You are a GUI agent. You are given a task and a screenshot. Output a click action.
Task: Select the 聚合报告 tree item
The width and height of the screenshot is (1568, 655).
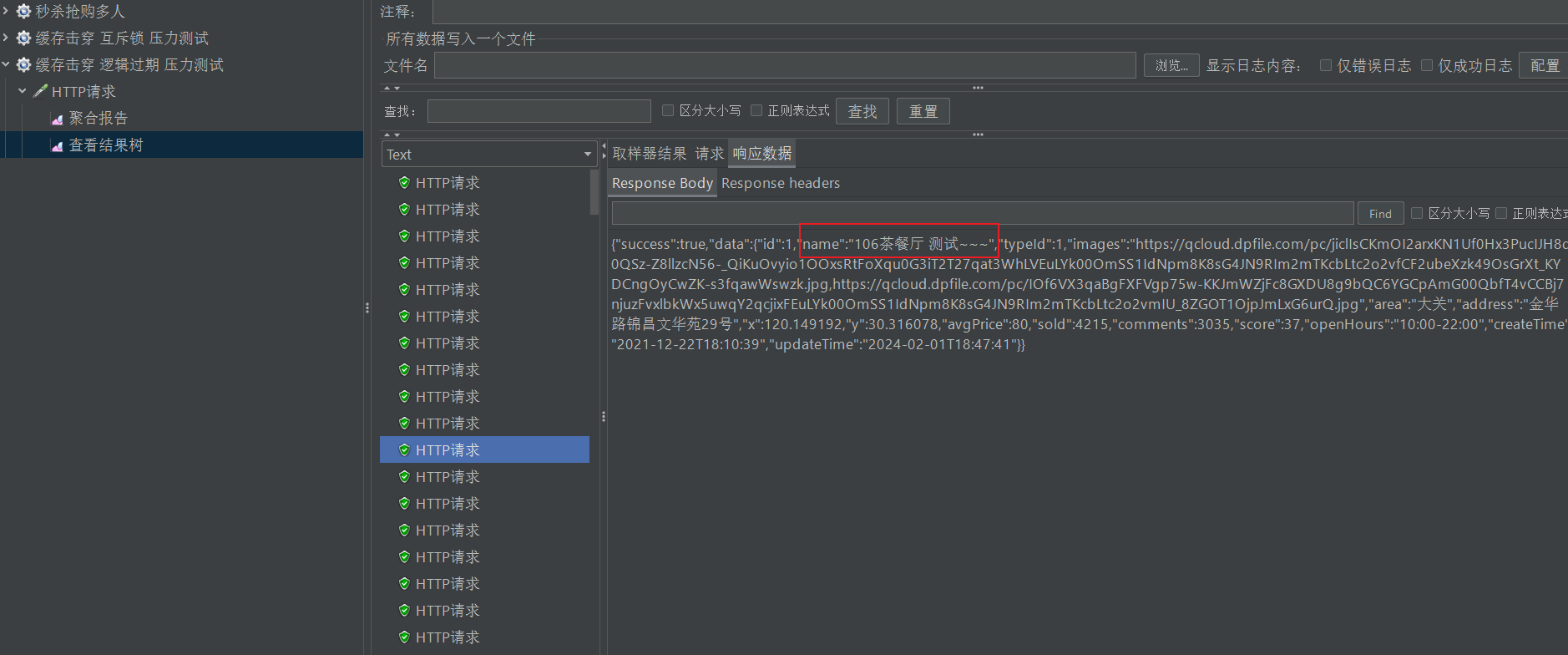(x=99, y=119)
